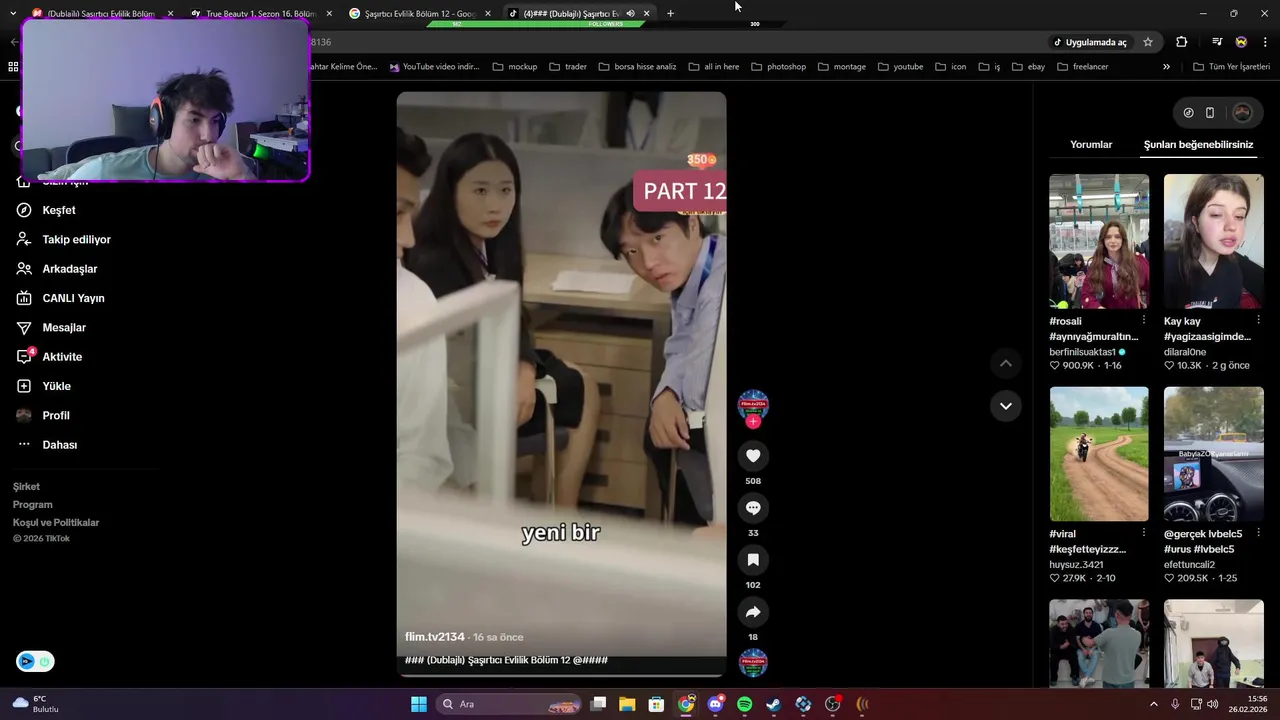The width and height of the screenshot is (1280, 720).
Task: Open the Tüm Yer İşaretleri folder
Action: point(1231,67)
